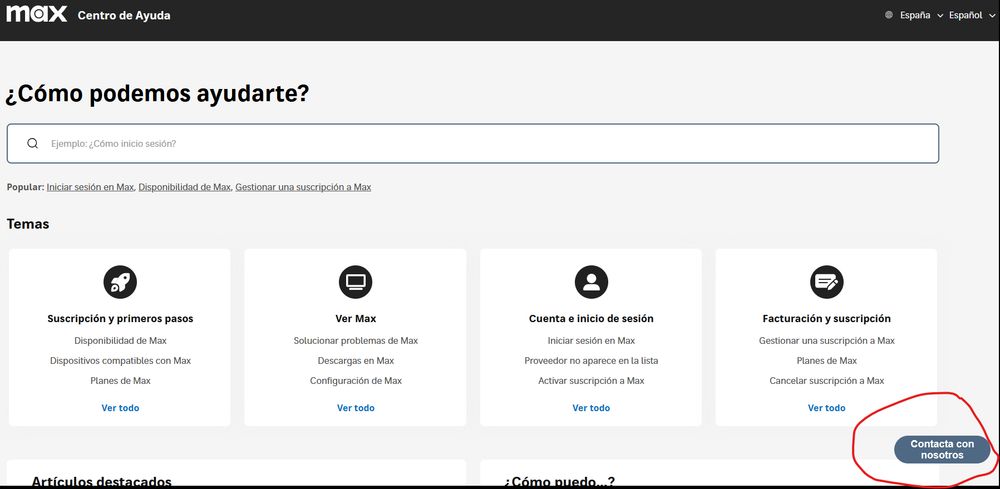Click the globe icon next to España

click(x=889, y=15)
